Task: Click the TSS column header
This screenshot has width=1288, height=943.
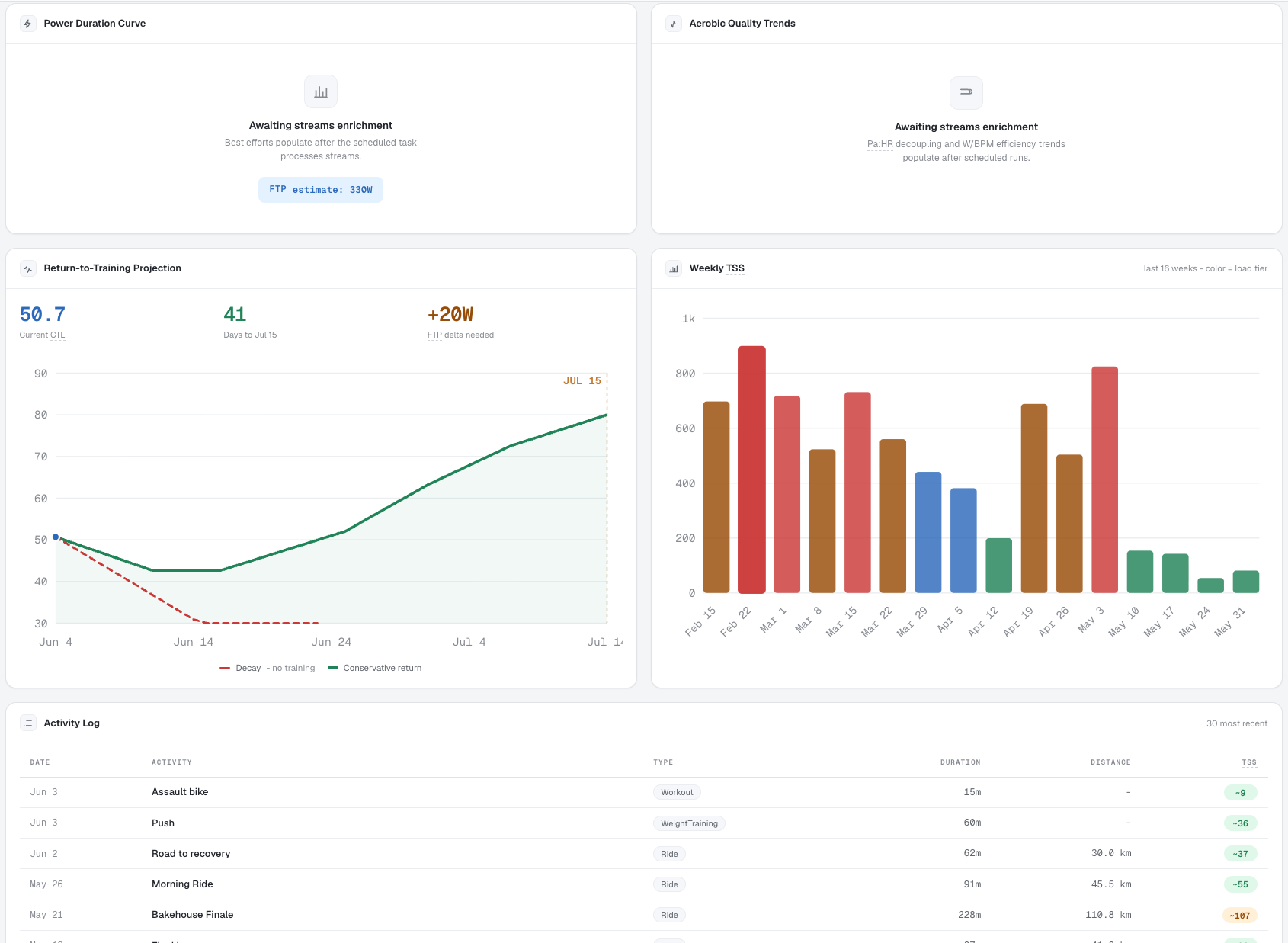Action: [1249, 762]
